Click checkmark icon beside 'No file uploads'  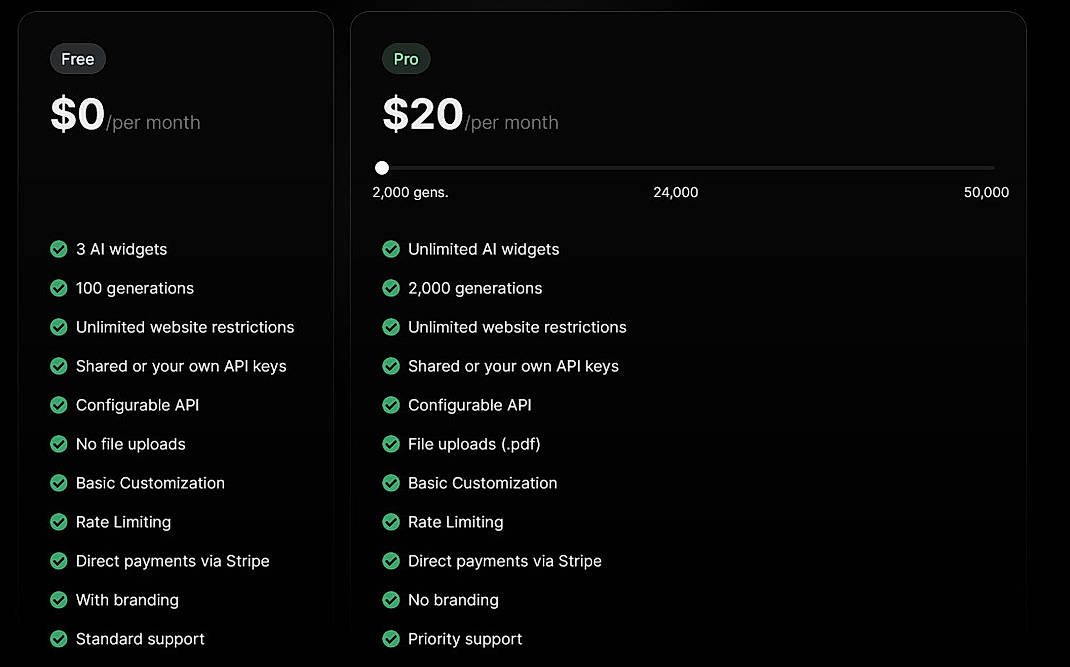pyautogui.click(x=59, y=444)
